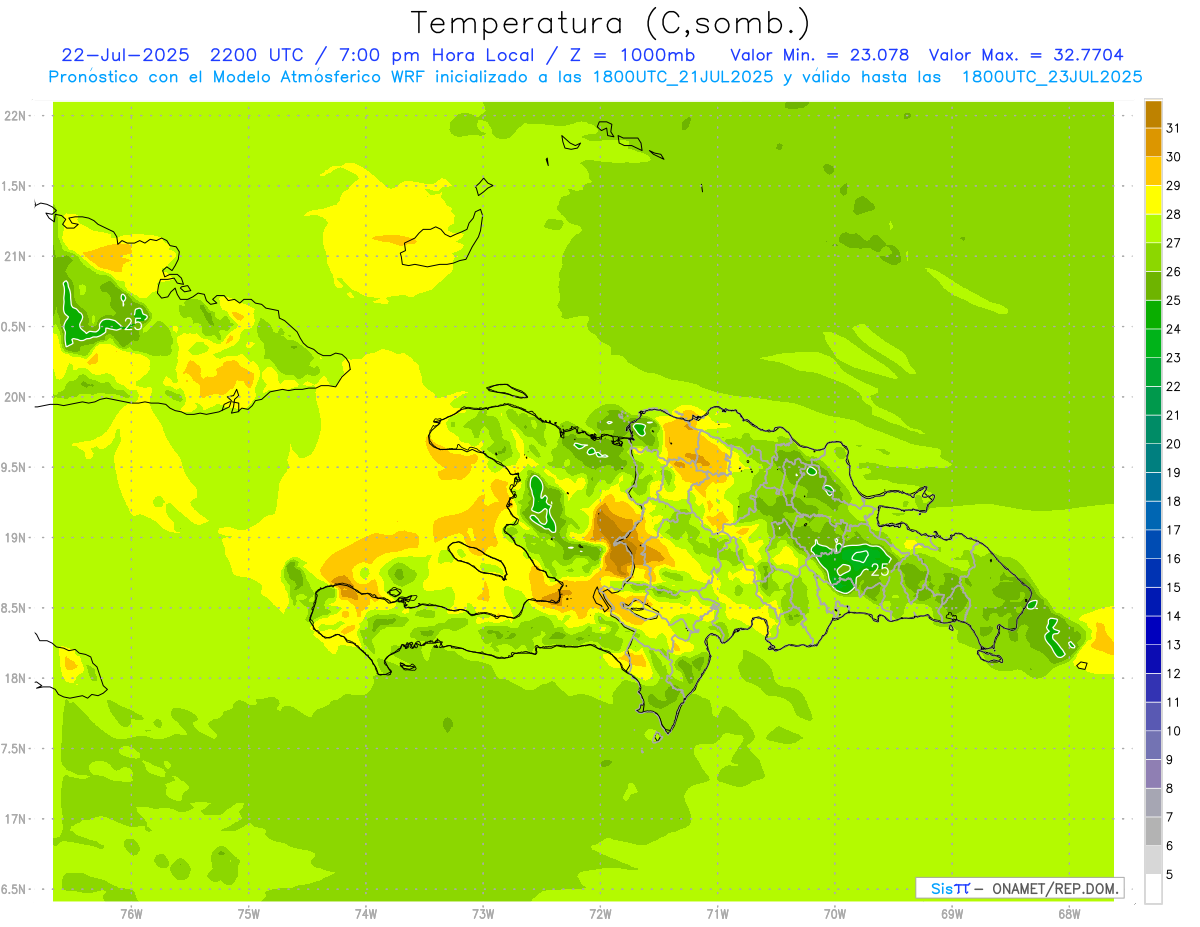Click '25' contour label in central Dominican Republic
Viewport: 1200px width, 927px height.
click(x=880, y=570)
